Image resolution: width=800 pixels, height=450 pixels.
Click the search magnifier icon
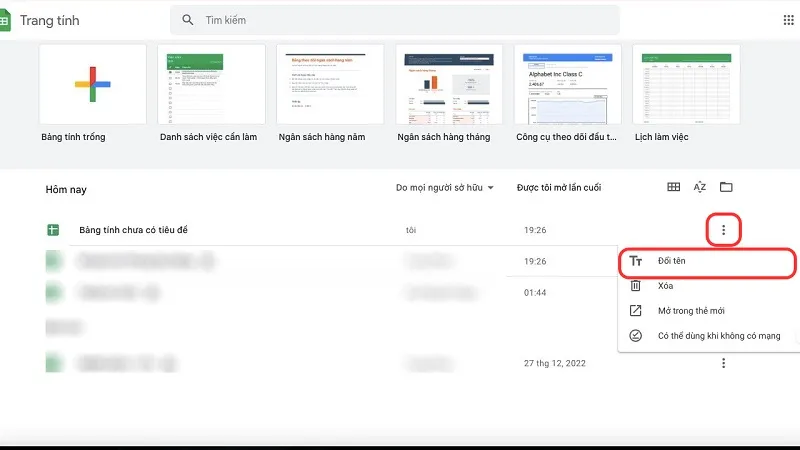point(188,20)
